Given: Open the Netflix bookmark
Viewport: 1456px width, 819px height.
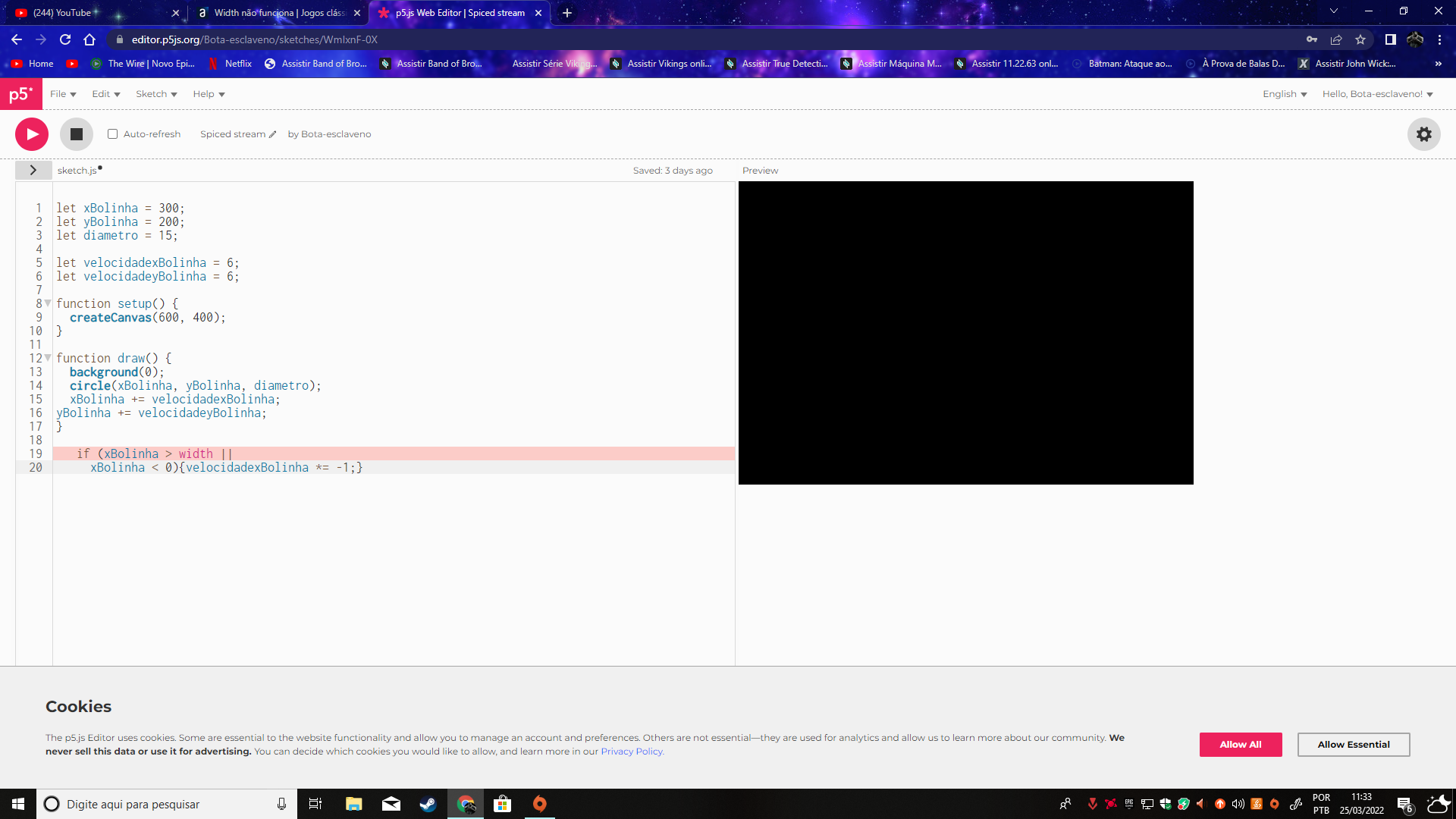Looking at the screenshot, I should tap(230, 64).
